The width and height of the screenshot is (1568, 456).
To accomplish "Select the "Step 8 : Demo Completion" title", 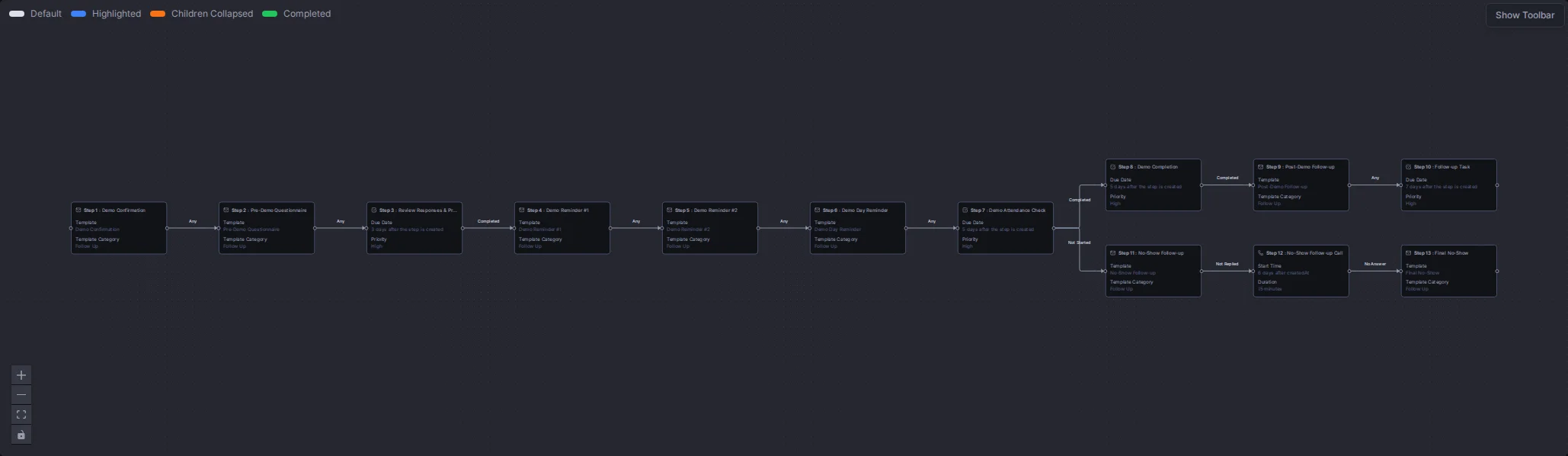I will (x=1148, y=166).
